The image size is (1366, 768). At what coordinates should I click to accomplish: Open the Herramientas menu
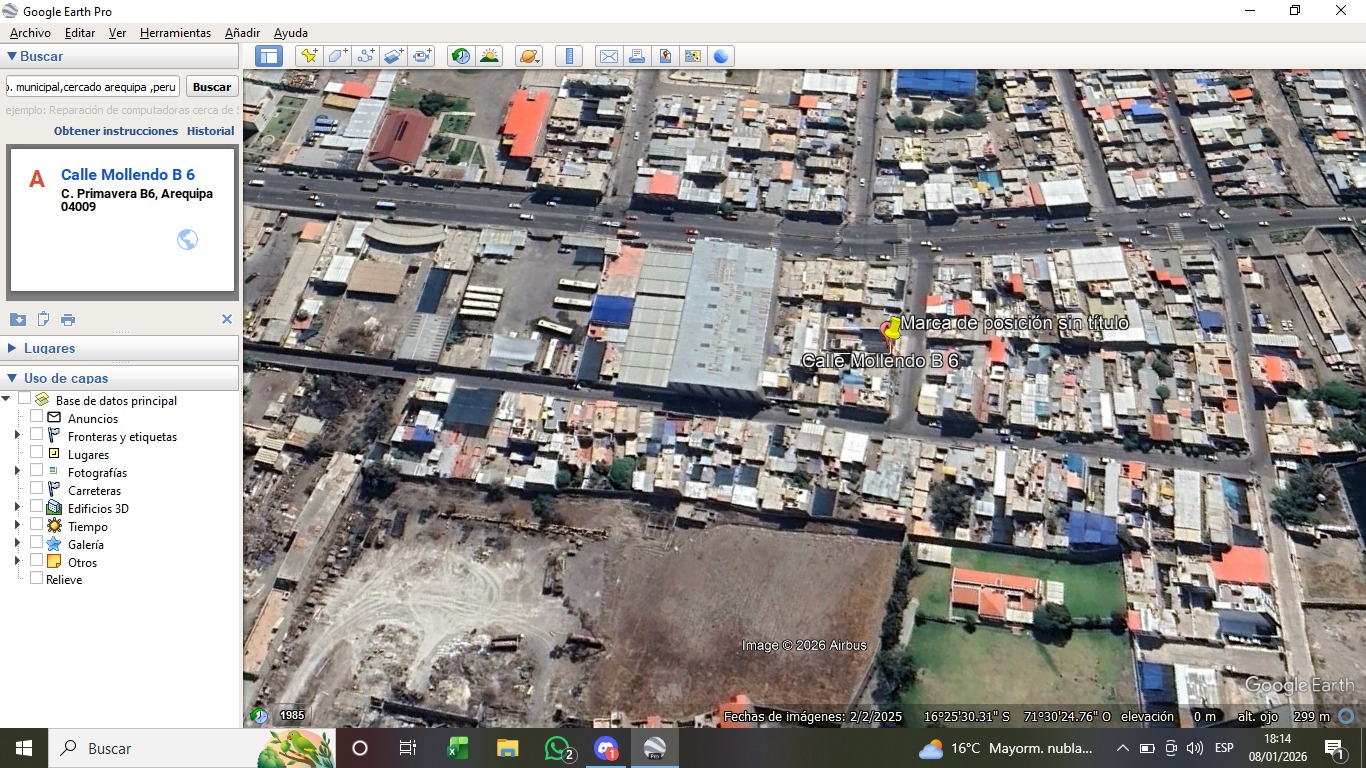tap(175, 33)
